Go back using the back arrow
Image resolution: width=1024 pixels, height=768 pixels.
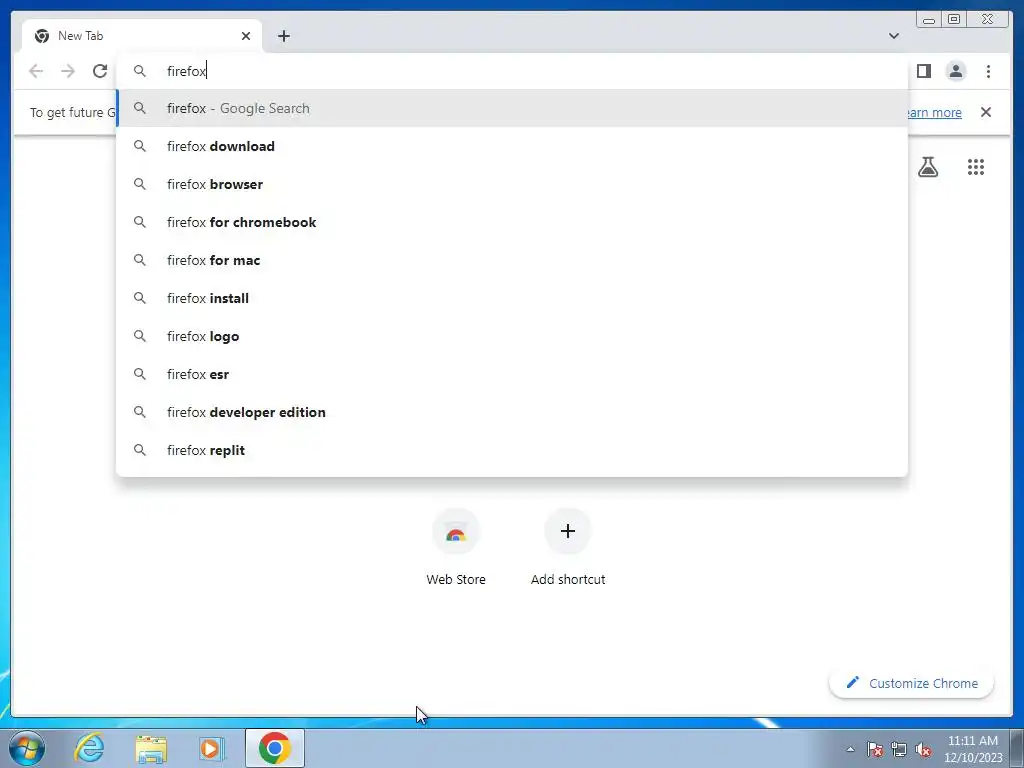pos(36,71)
